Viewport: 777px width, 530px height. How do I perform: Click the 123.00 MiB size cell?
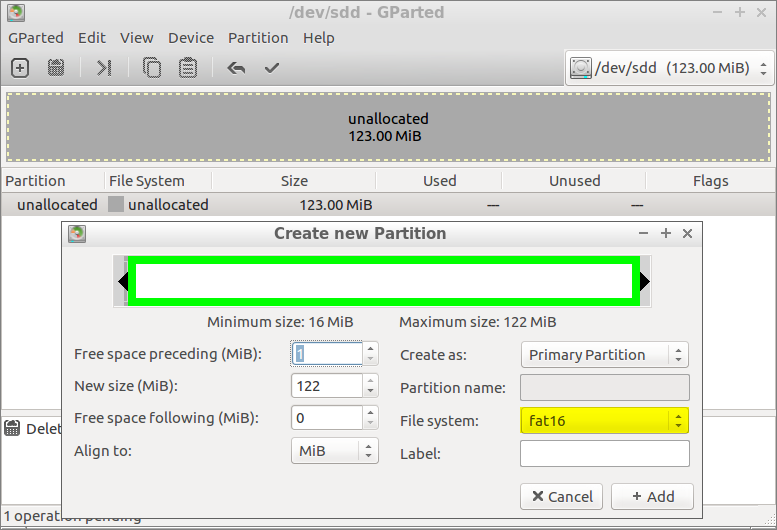335,205
